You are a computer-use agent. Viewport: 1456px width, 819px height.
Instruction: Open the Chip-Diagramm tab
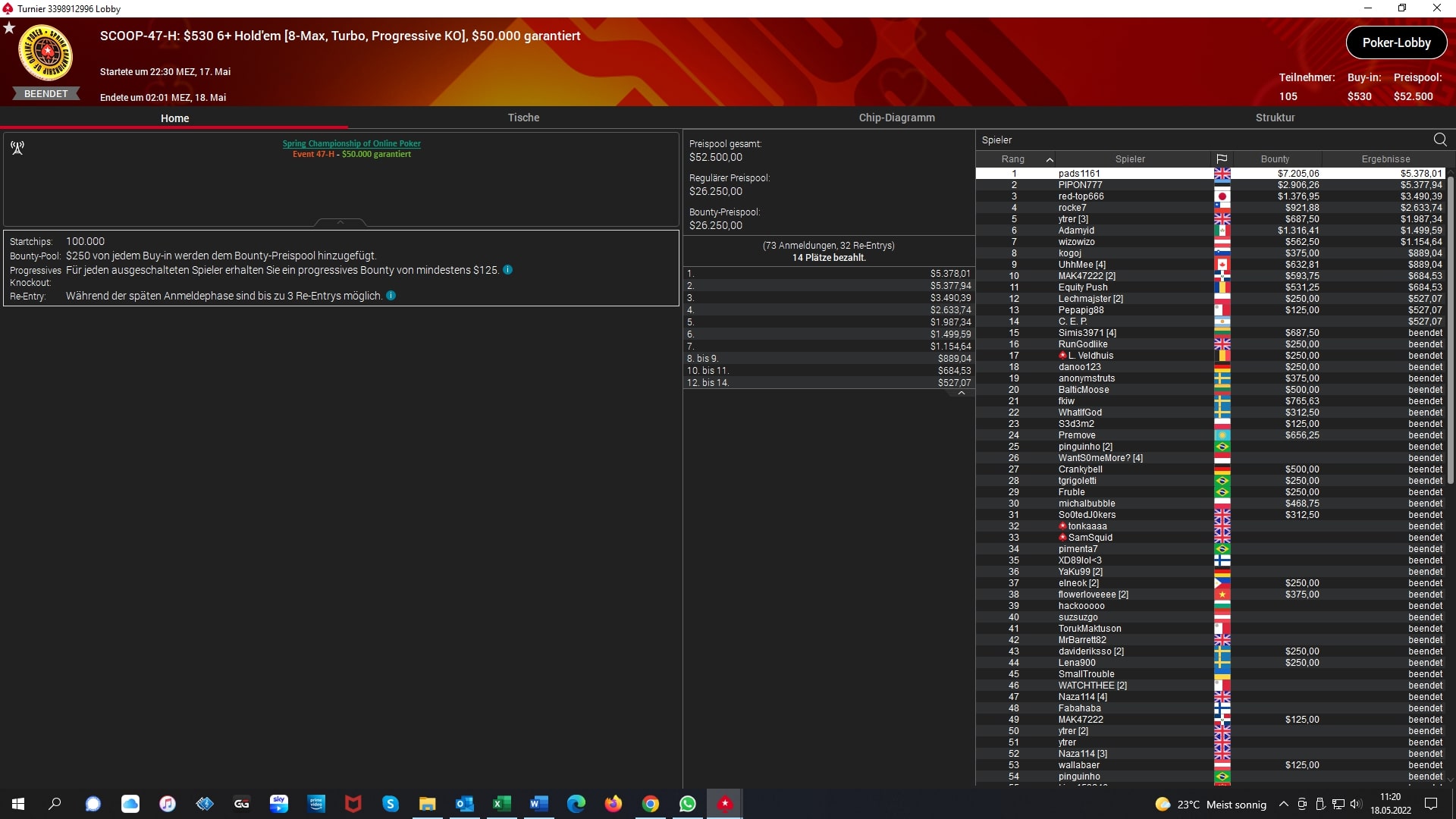pos(896,118)
